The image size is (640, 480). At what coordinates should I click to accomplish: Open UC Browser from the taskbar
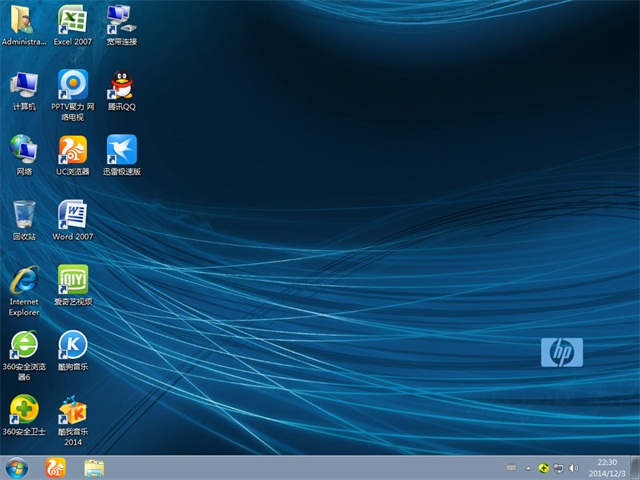pyautogui.click(x=55, y=467)
